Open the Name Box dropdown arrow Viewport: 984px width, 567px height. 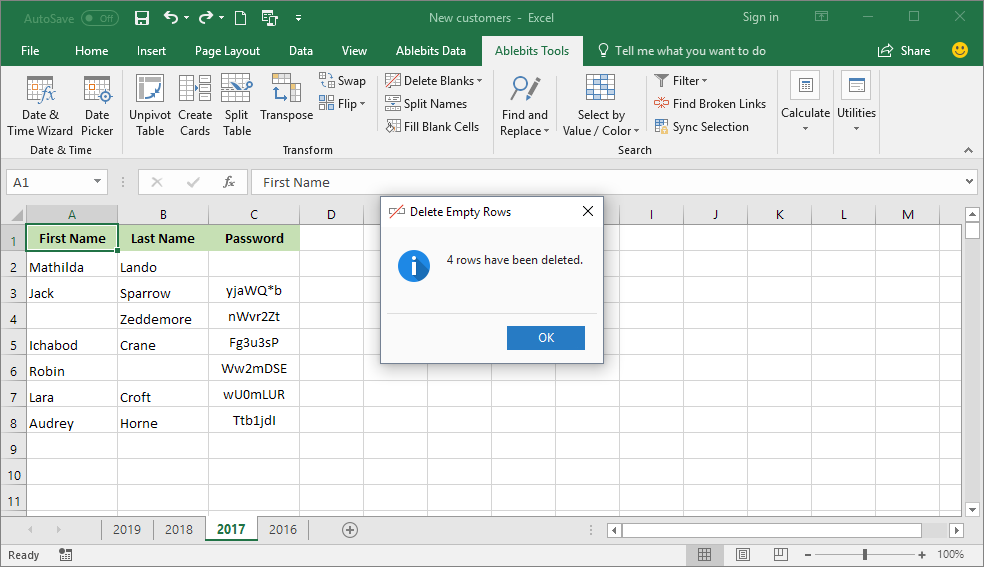(97, 182)
